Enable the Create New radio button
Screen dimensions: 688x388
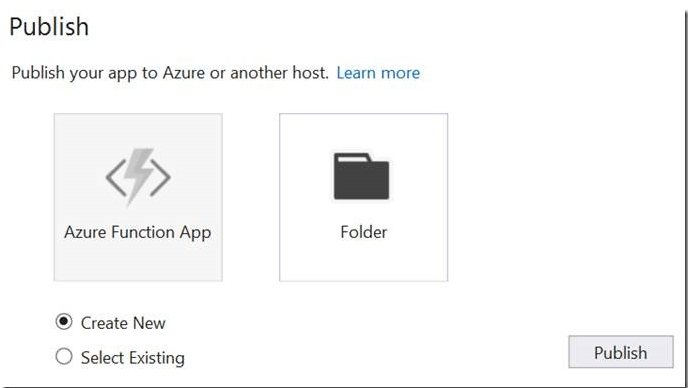click(64, 322)
